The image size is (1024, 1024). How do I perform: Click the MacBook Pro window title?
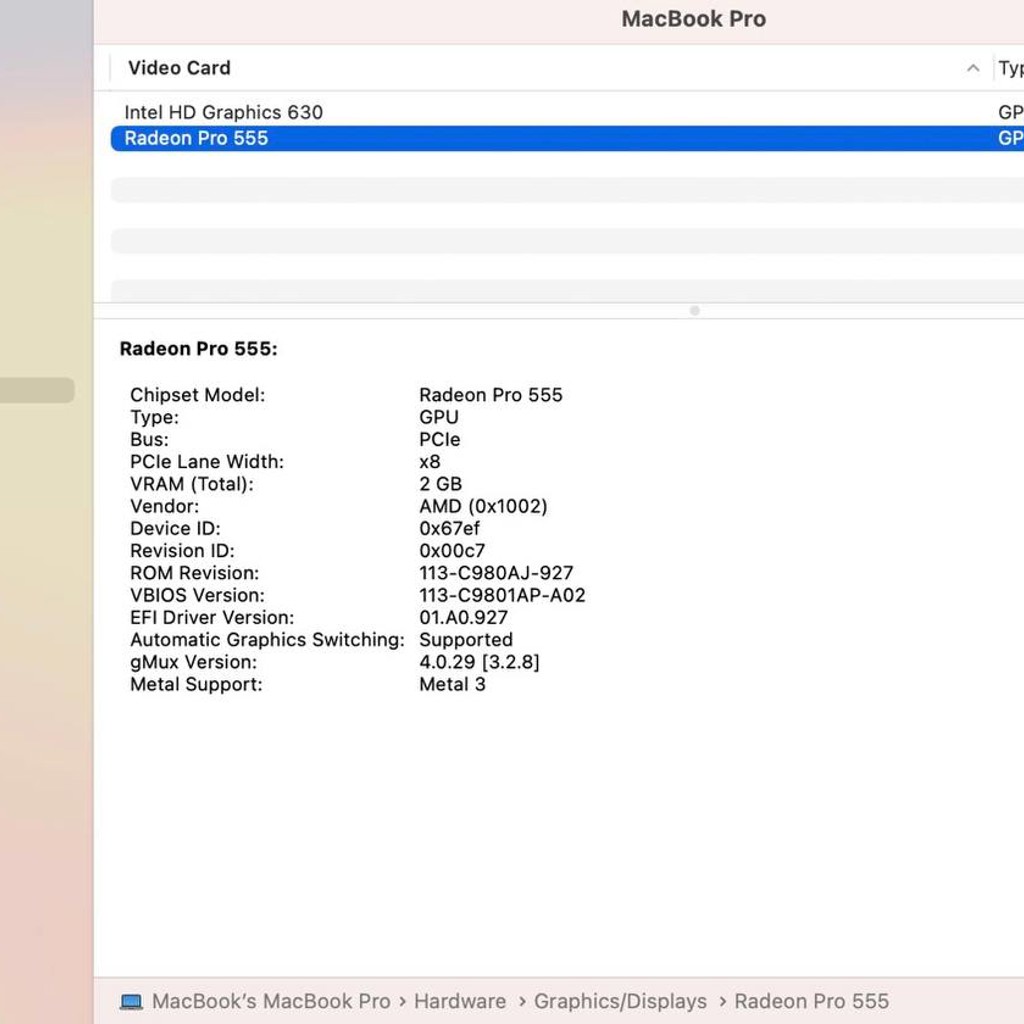694,19
